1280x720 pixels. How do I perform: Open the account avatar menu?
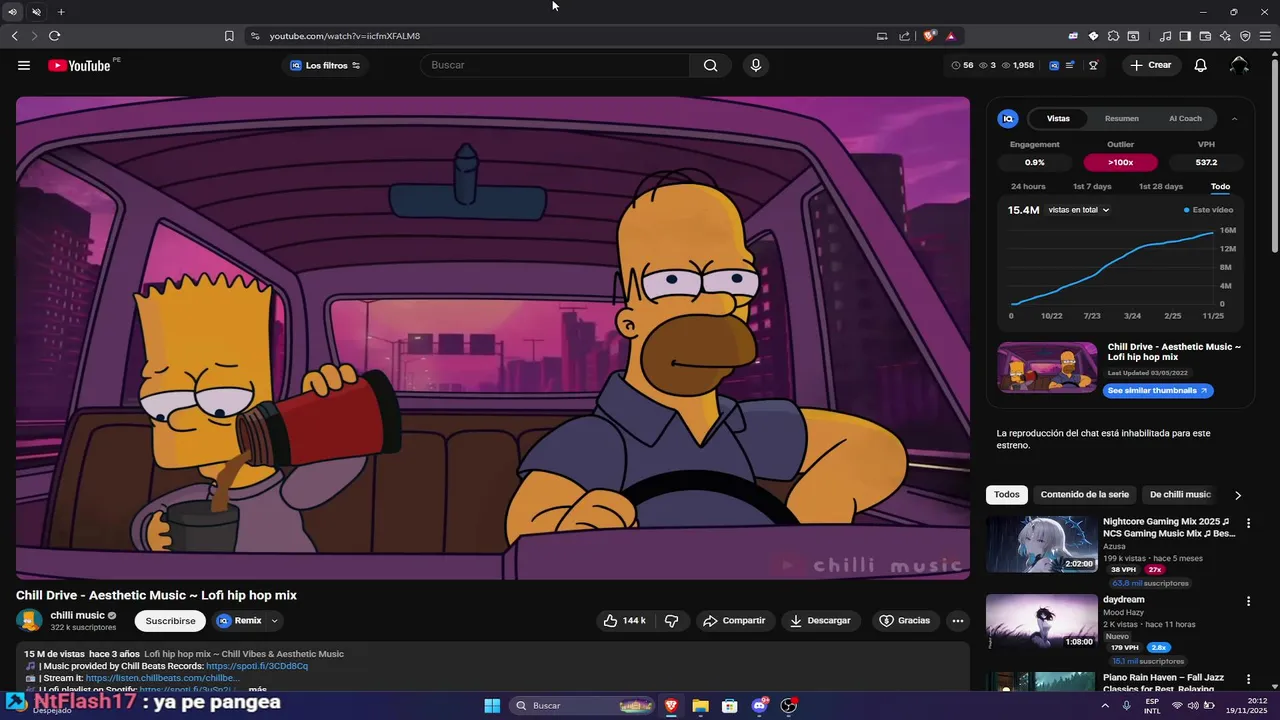coord(1239,65)
